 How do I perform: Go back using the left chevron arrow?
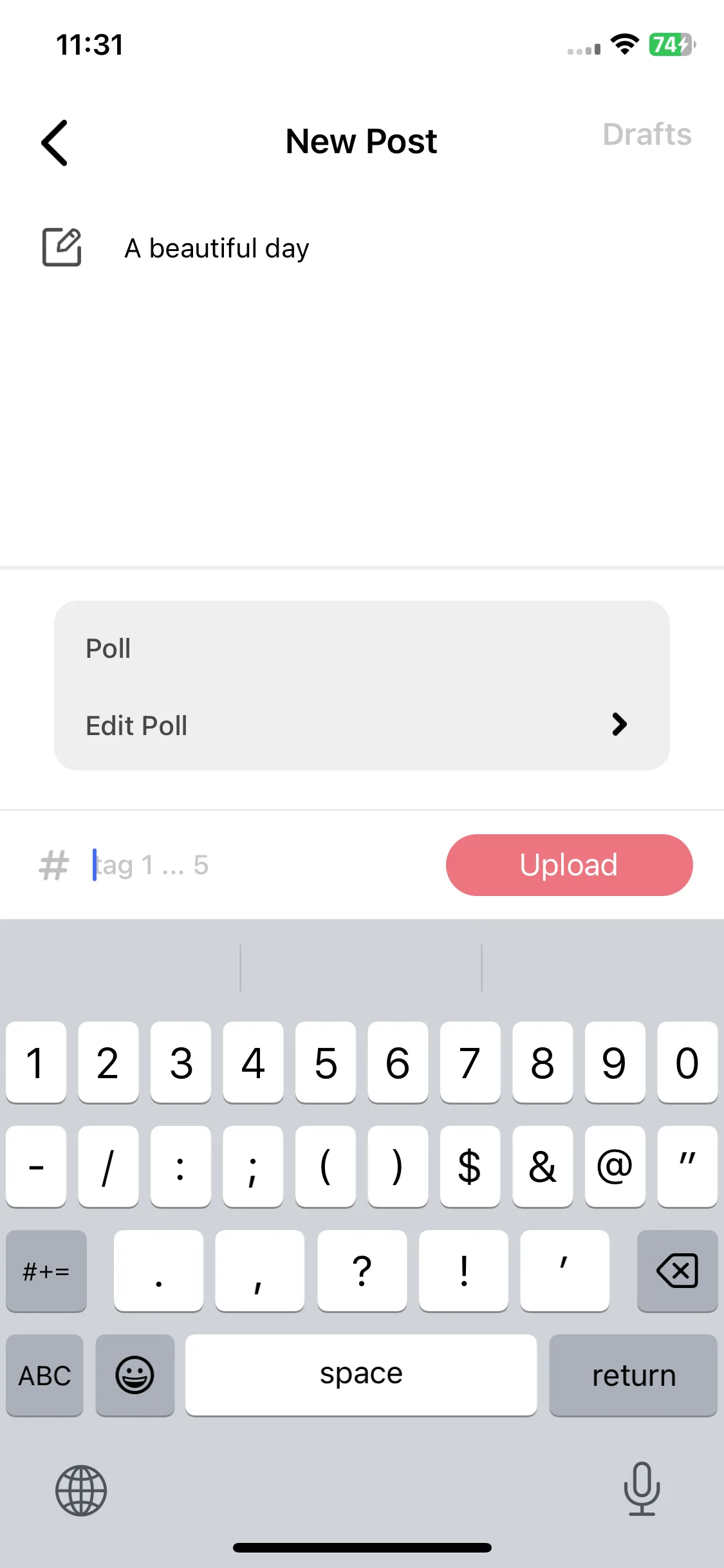tap(55, 143)
